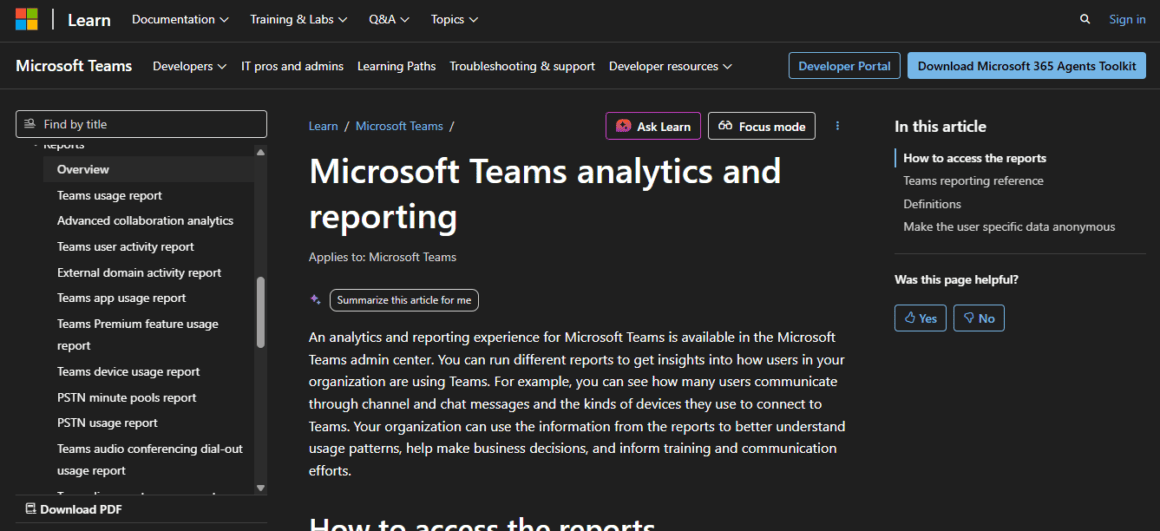Jump to Make the user specific data anonymous

[1009, 227]
